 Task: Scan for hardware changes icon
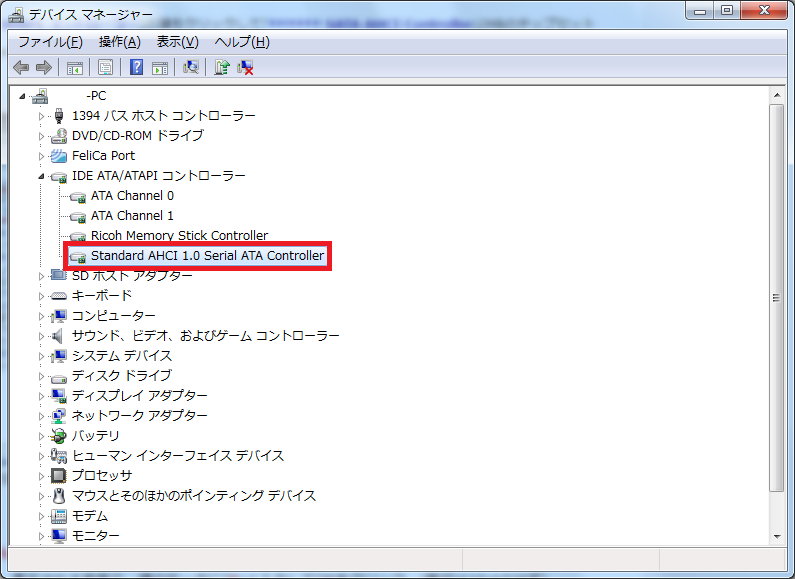point(191,67)
